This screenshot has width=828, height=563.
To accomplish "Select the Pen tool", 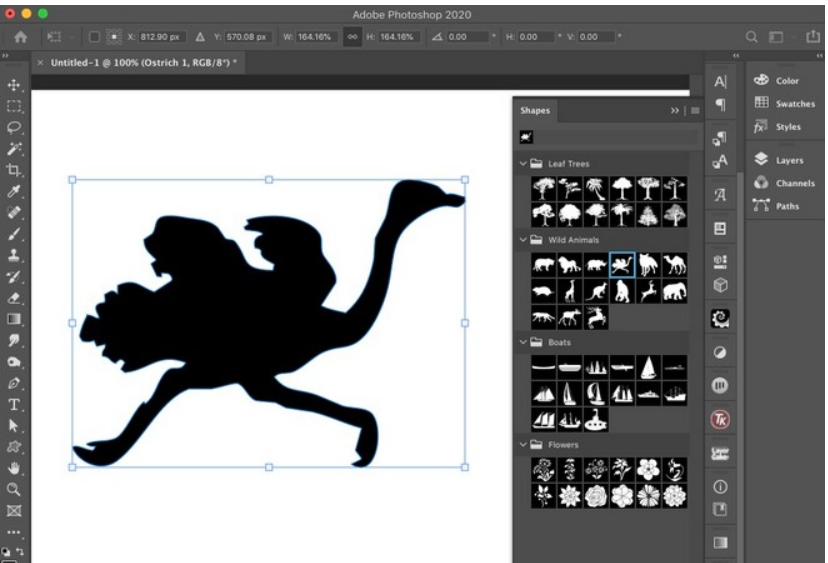I will click(14, 383).
